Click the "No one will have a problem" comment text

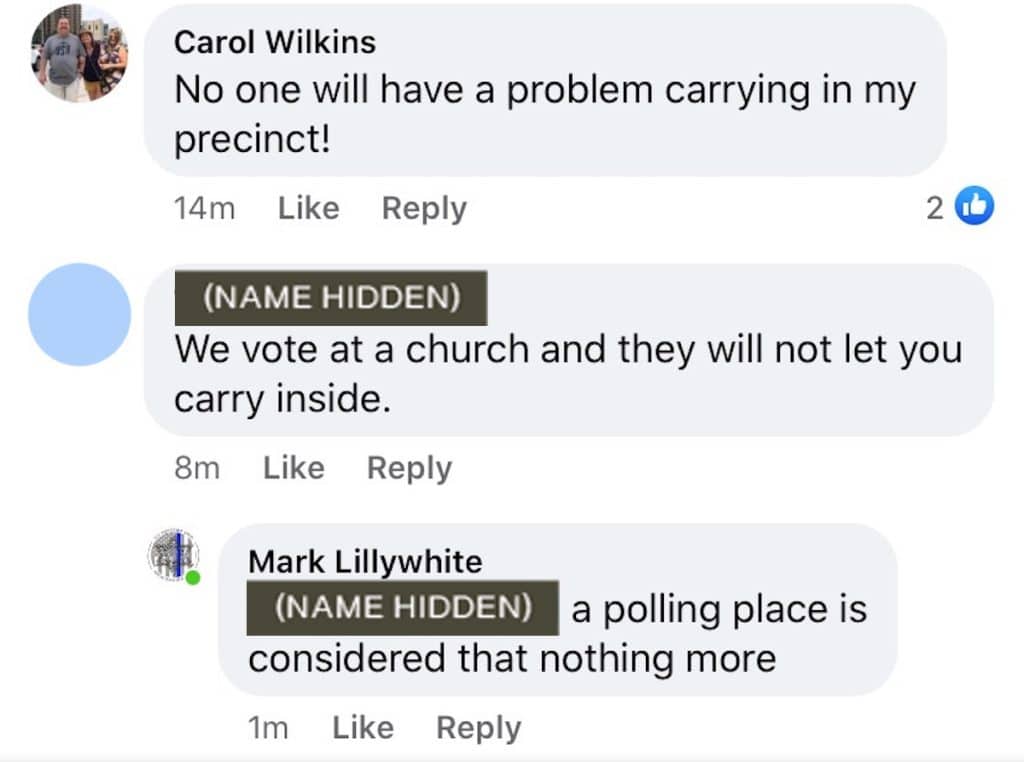544,114
